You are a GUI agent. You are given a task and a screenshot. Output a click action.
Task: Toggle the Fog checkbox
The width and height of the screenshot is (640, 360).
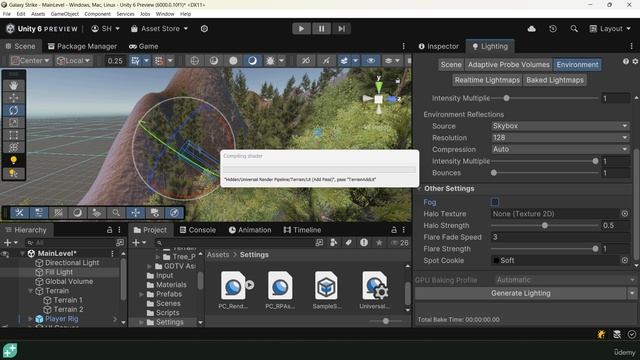click(x=495, y=202)
